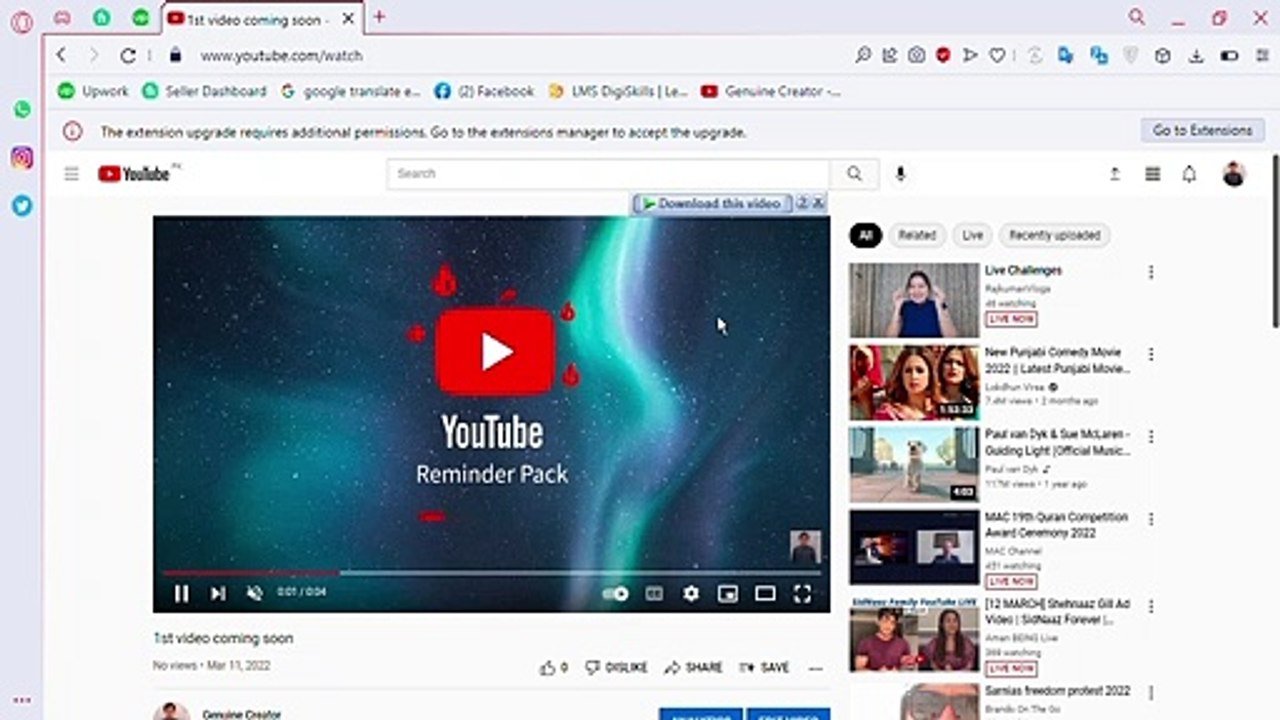Open New Punjabi Comedy Movie thumbnail
The width and height of the screenshot is (1280, 720).
click(x=914, y=382)
